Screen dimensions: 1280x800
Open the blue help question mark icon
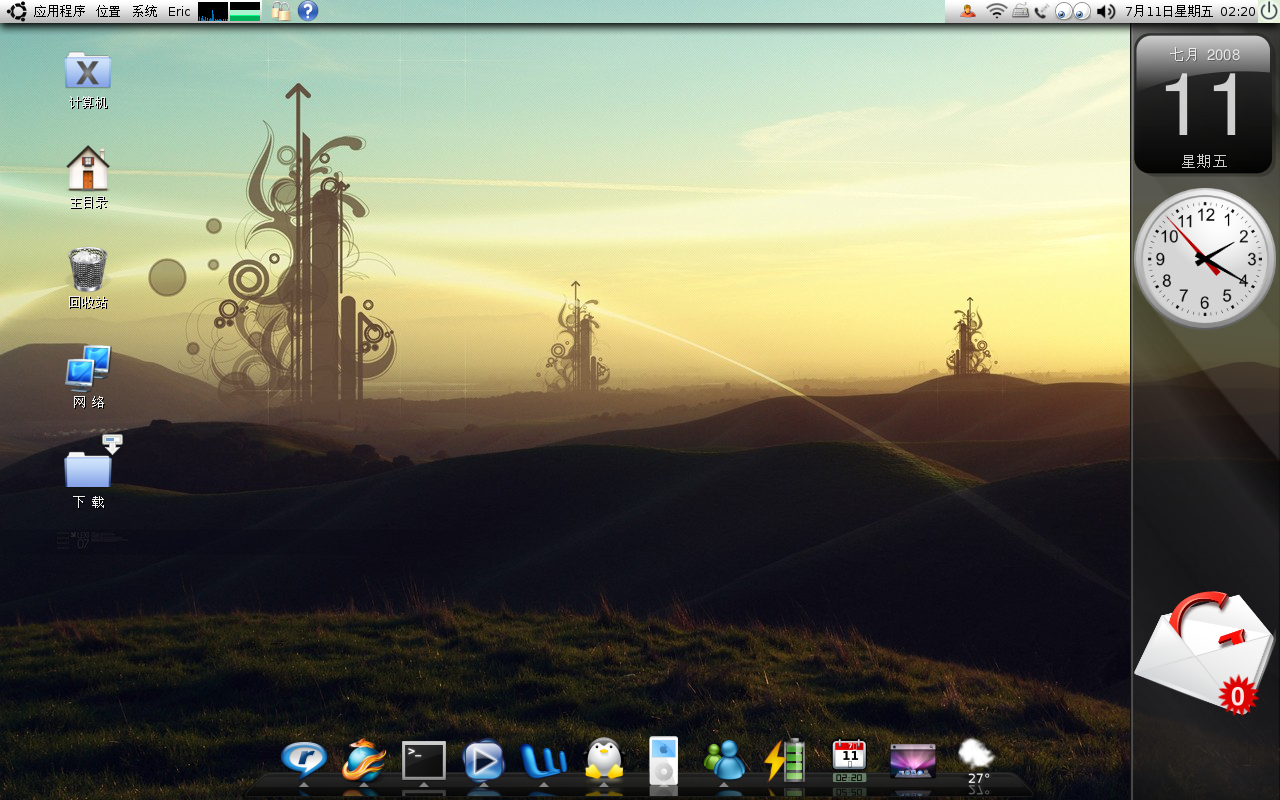[x=308, y=11]
